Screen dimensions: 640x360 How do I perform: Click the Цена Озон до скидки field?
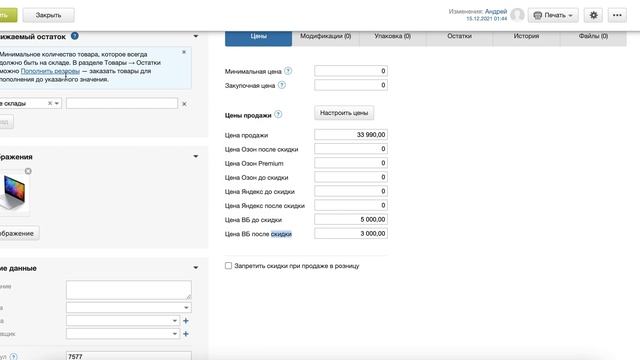(351, 177)
